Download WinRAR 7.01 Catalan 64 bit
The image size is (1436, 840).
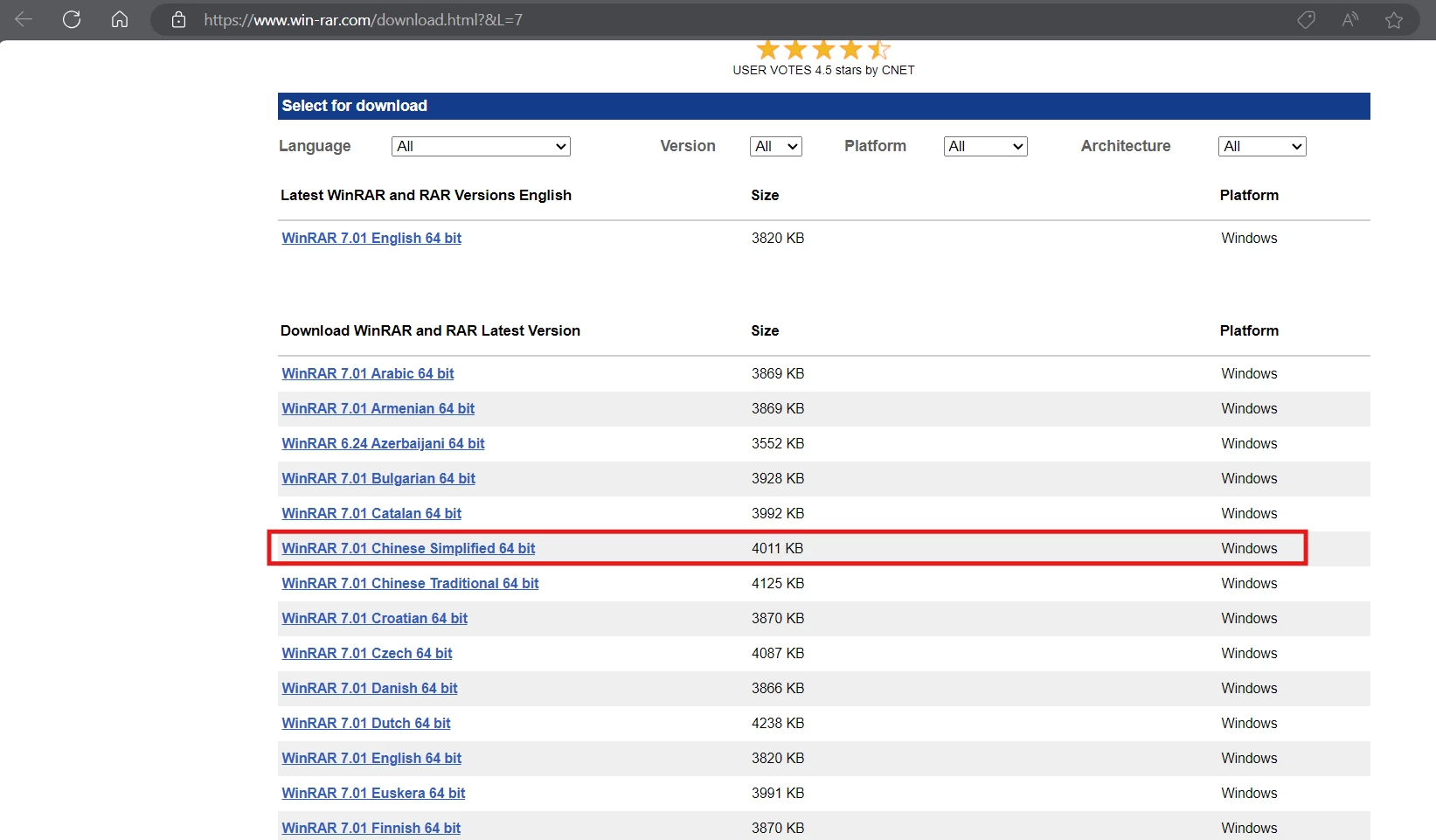click(x=371, y=513)
